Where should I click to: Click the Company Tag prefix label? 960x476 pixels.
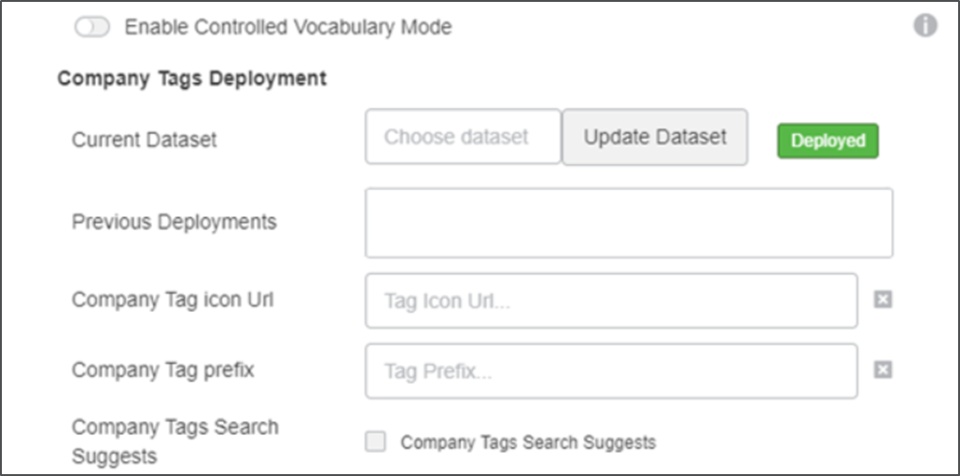[x=163, y=370]
